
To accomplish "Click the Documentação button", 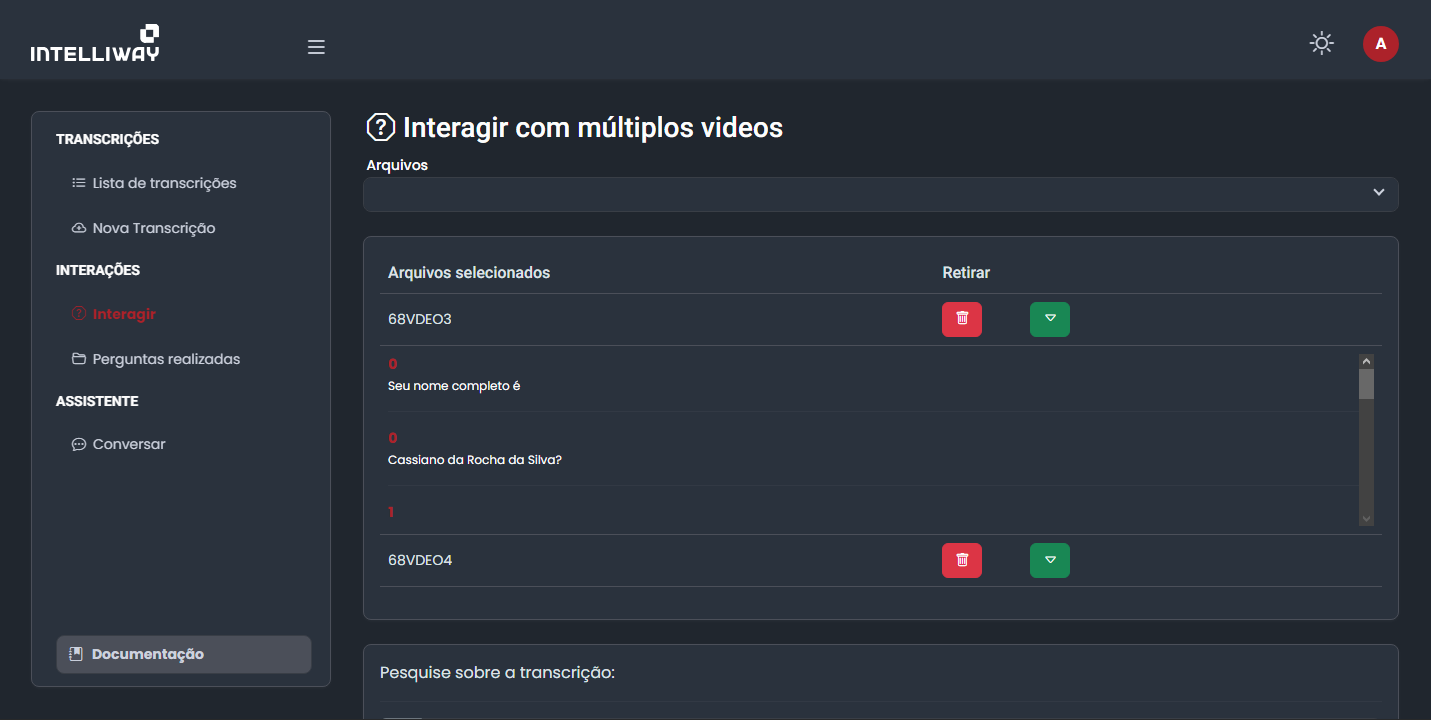I will 184,654.
